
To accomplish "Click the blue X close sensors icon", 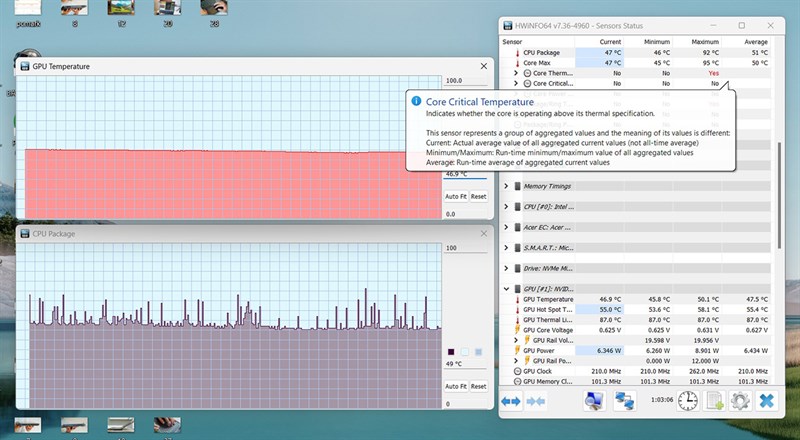I will [x=766, y=400].
